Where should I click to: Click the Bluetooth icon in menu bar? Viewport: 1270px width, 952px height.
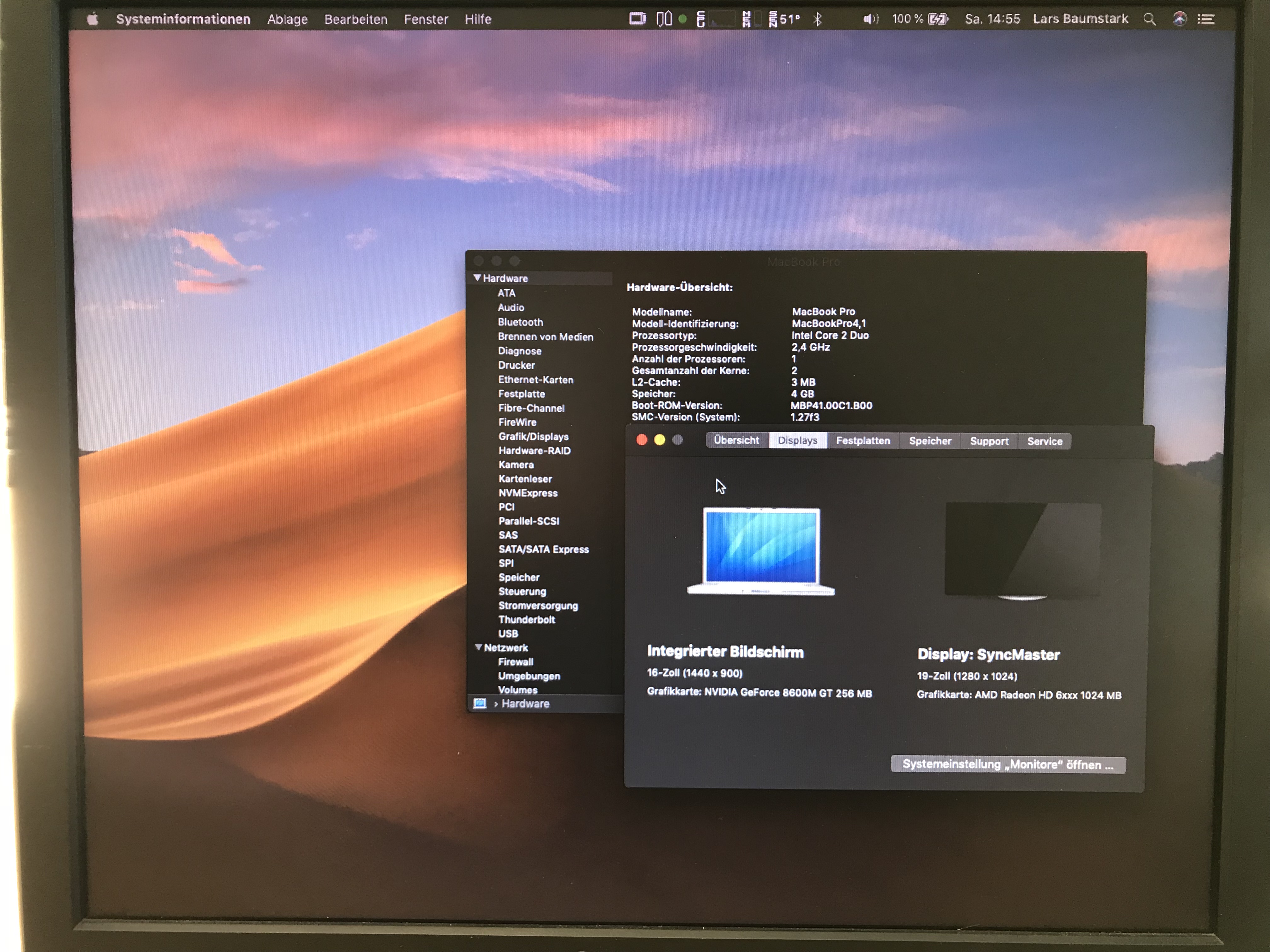(818, 19)
